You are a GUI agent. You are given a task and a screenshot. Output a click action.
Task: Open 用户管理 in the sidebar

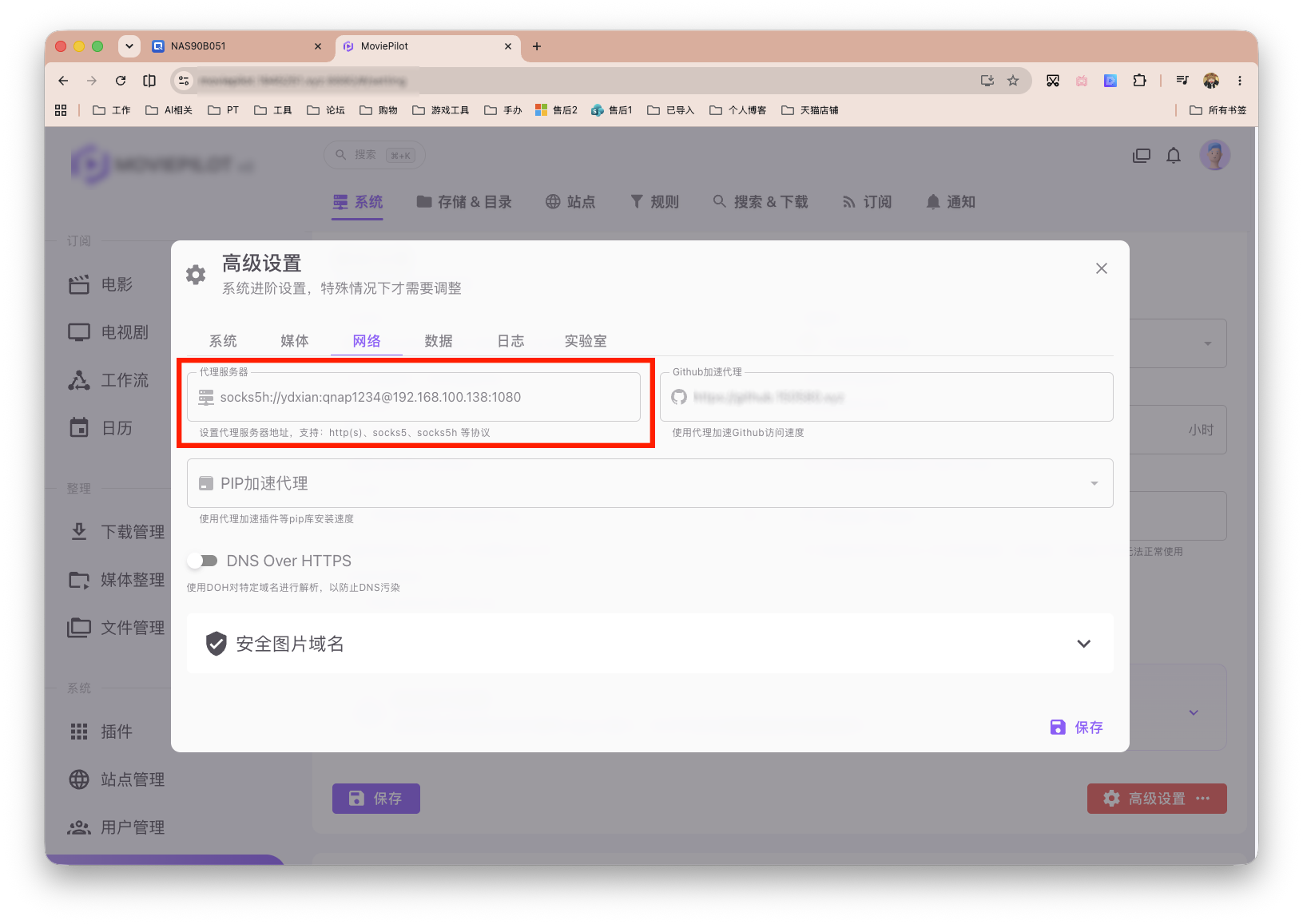[116, 827]
